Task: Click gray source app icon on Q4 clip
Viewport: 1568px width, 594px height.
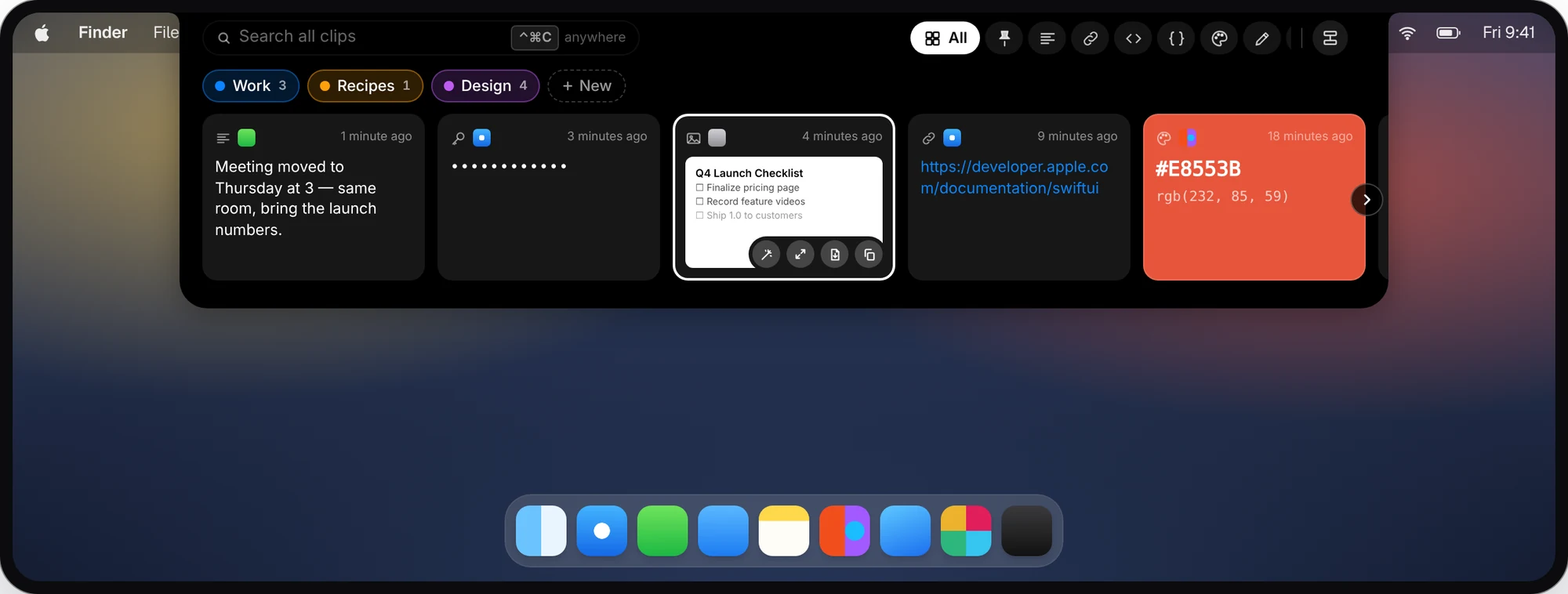Action: point(717,138)
